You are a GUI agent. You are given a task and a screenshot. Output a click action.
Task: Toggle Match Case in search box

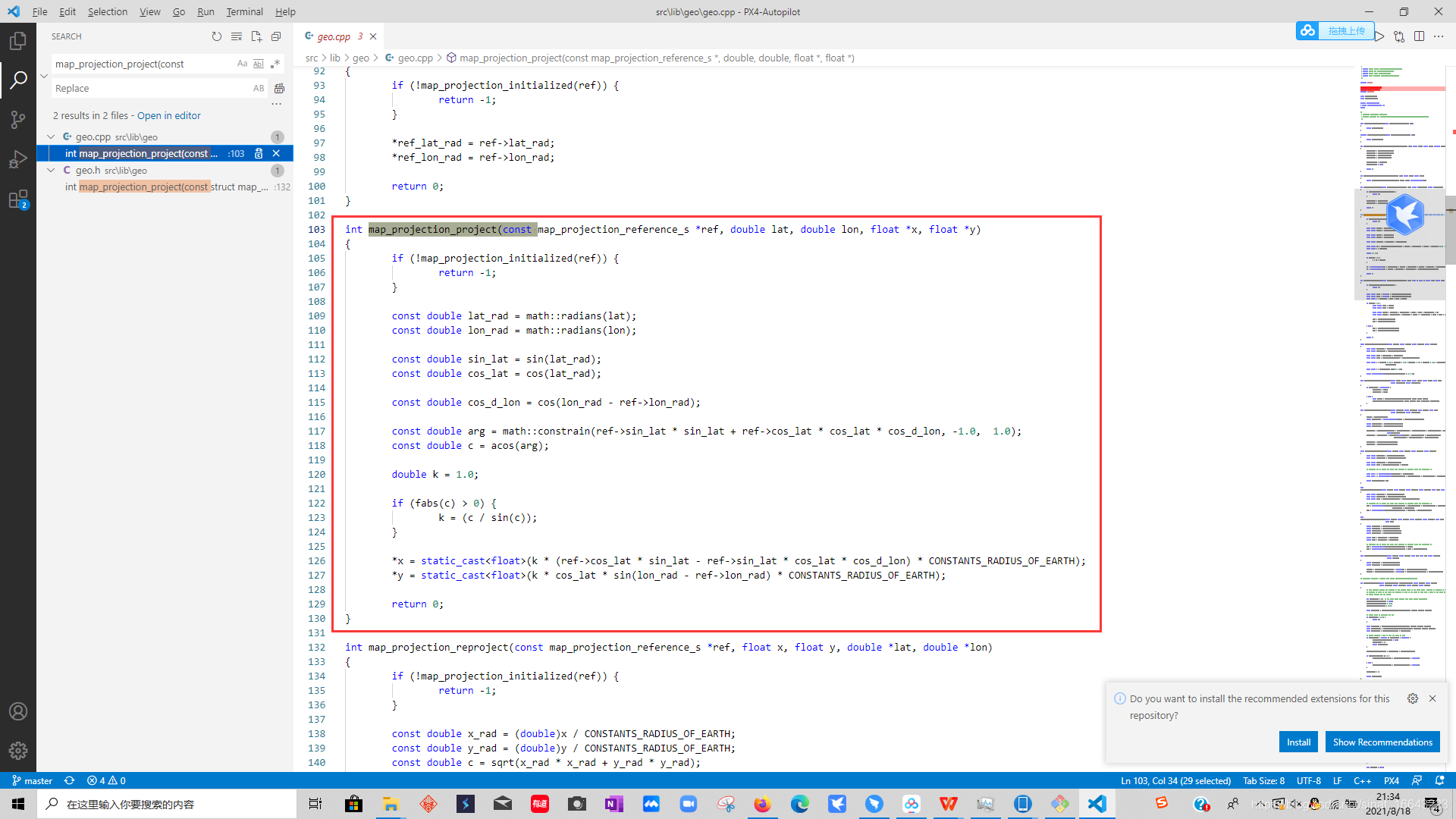coord(242,64)
